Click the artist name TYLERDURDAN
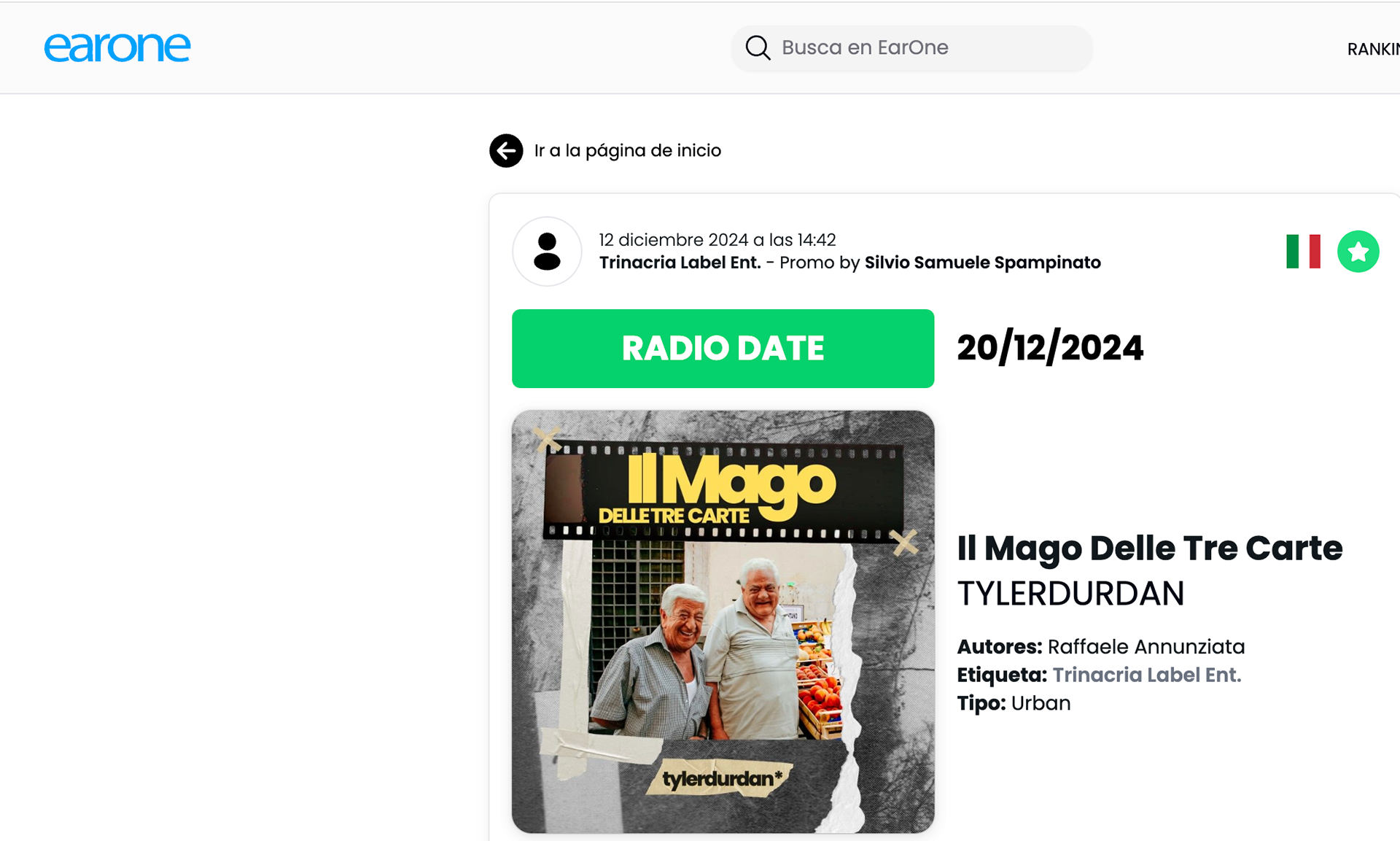The width and height of the screenshot is (1400, 841). point(1070,594)
